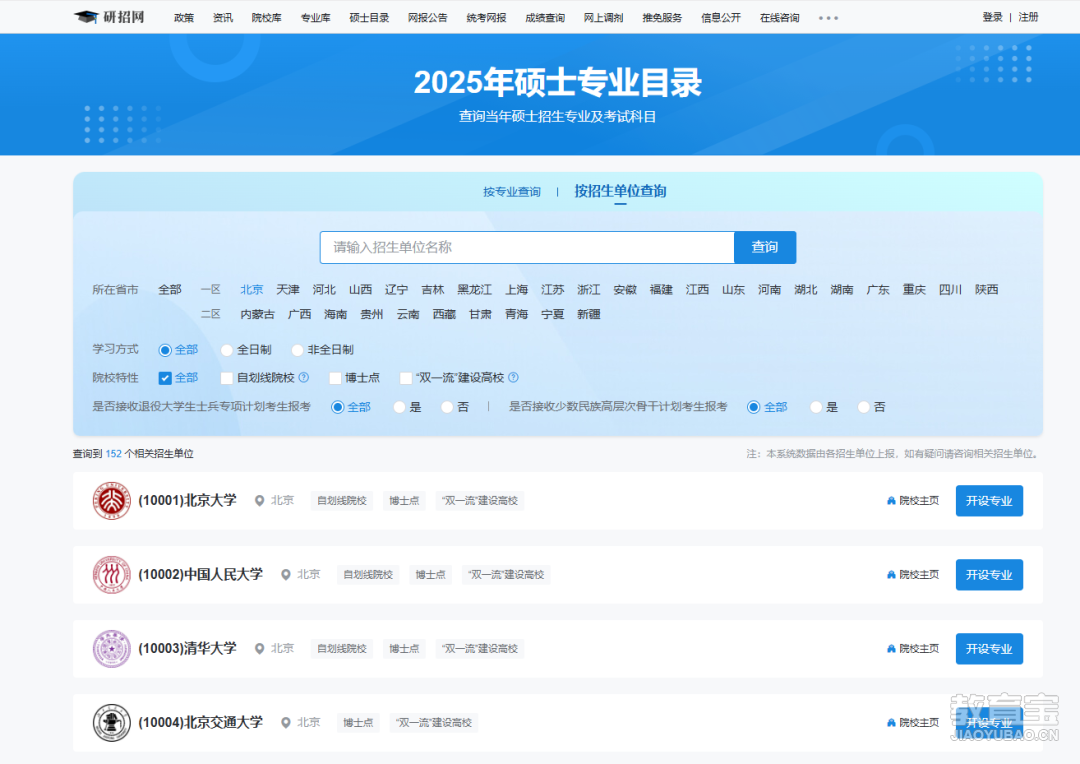Select 全日制 study mode

(x=227, y=350)
